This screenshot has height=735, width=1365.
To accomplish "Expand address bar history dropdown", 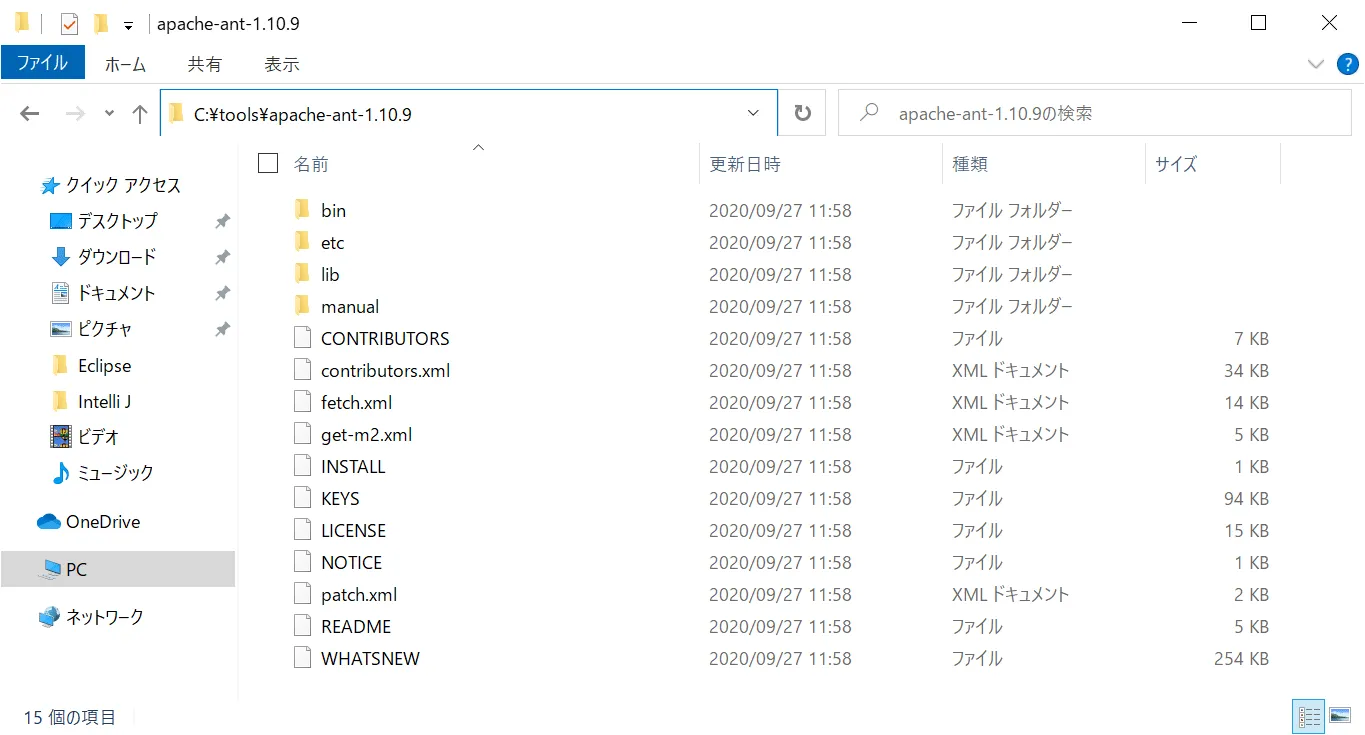I will [x=754, y=114].
